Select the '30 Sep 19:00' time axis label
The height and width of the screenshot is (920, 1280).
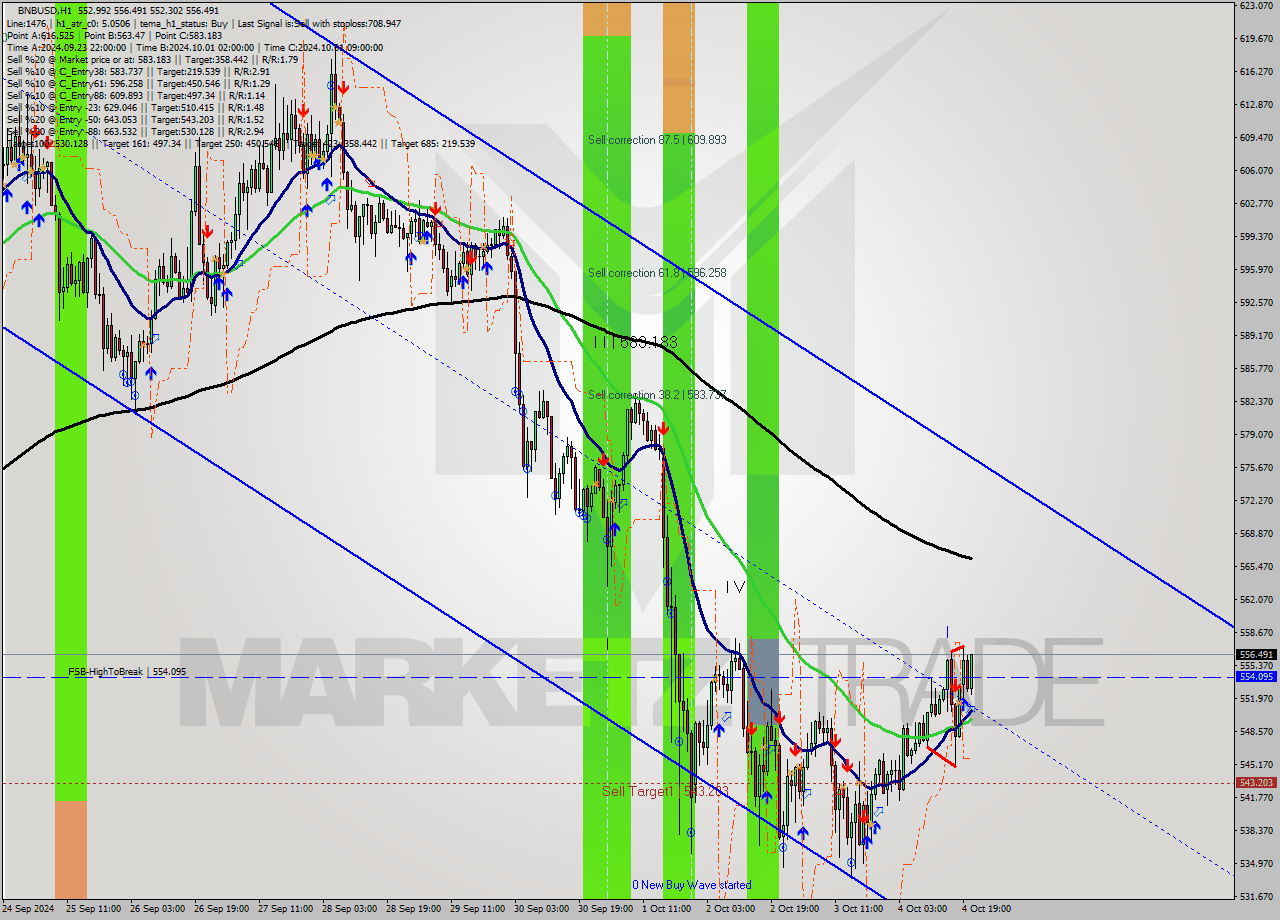tap(606, 909)
